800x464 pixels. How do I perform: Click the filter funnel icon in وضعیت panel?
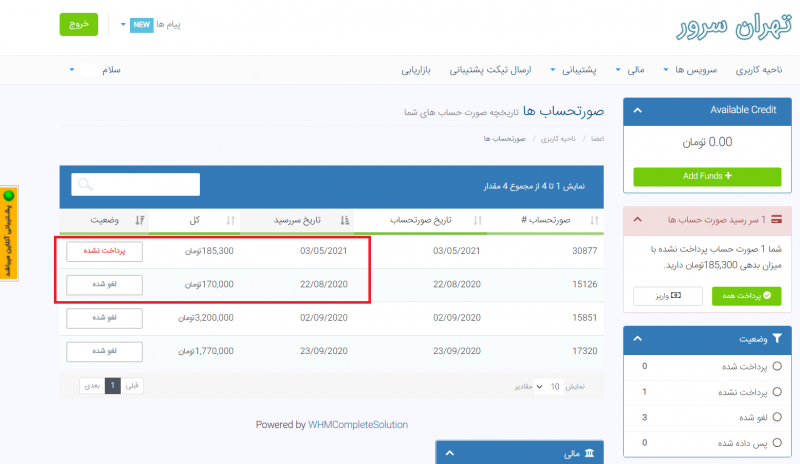click(x=777, y=339)
